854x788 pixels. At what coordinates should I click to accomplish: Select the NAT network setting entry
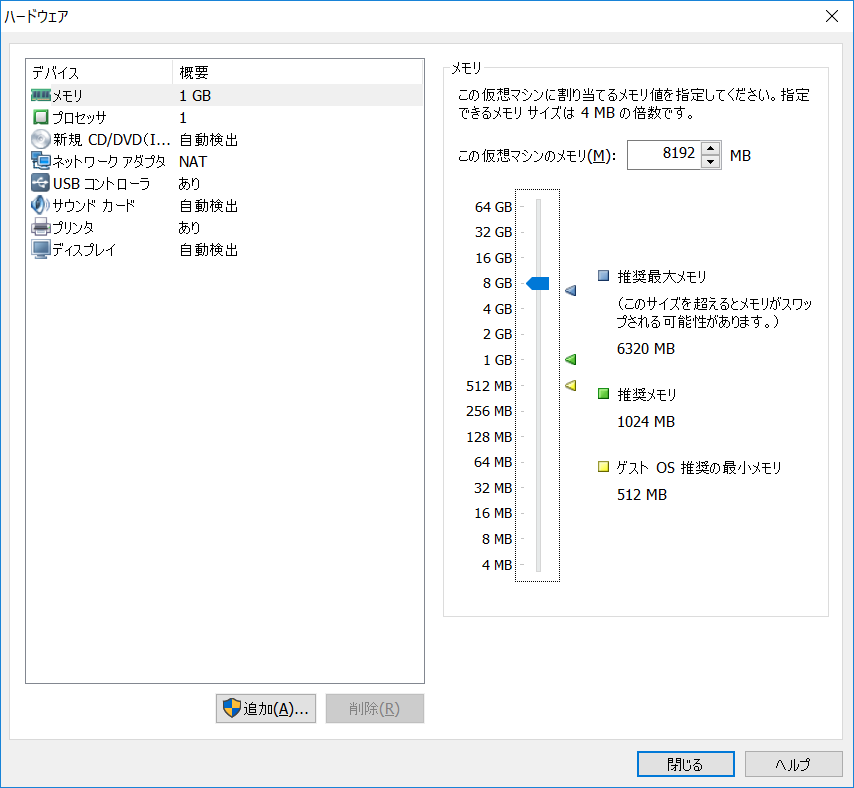tap(193, 161)
